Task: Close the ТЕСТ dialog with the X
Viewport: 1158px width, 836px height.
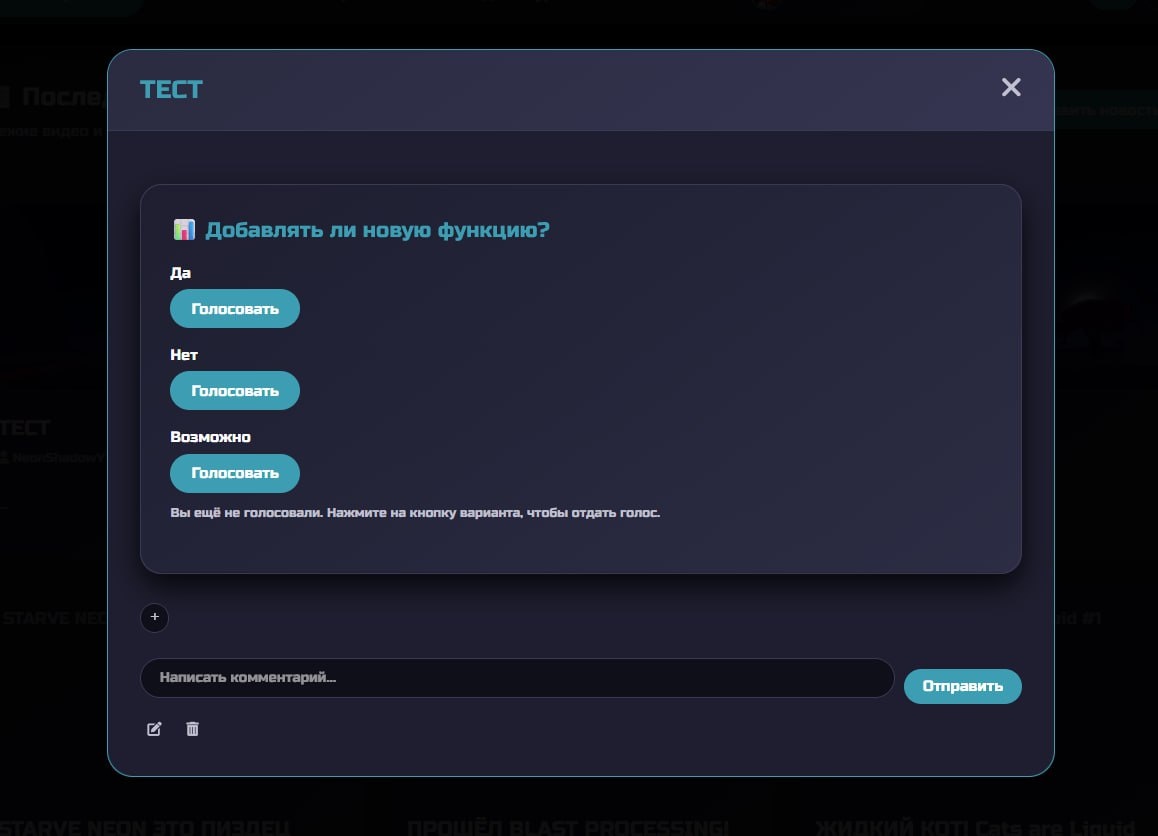Action: 1011,87
